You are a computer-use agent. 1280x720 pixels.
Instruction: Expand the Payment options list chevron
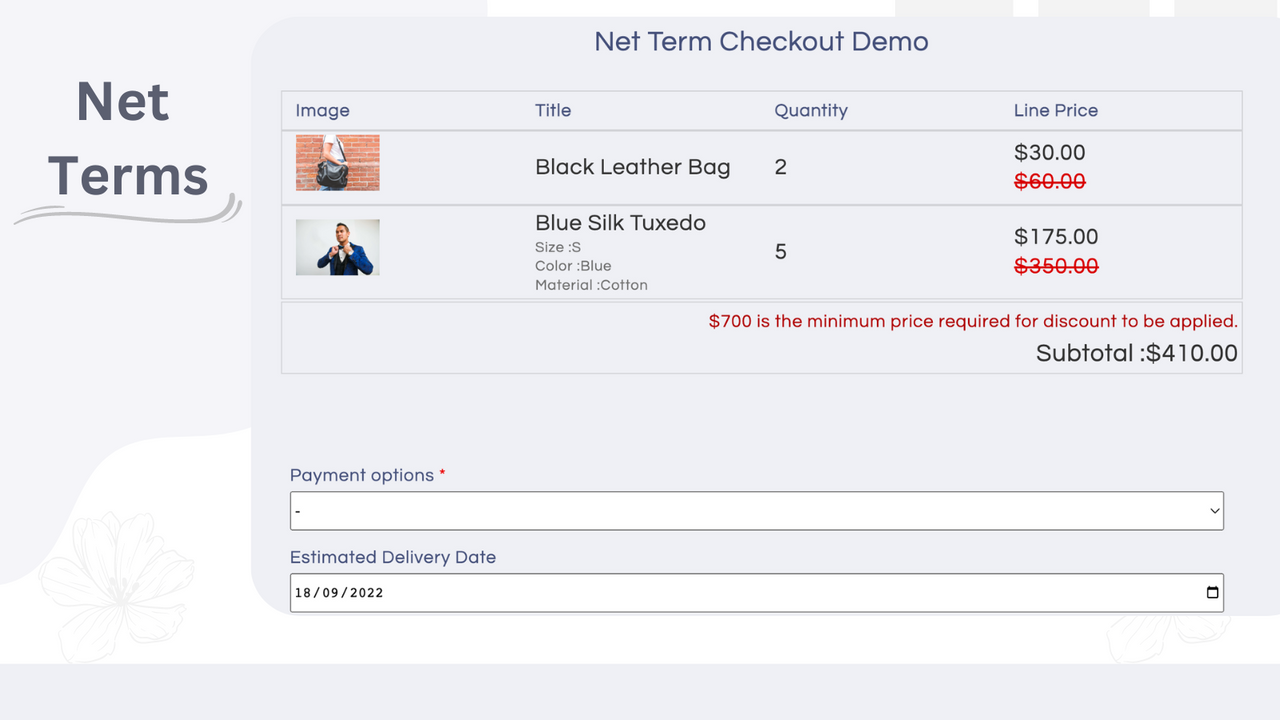[x=1213, y=510]
